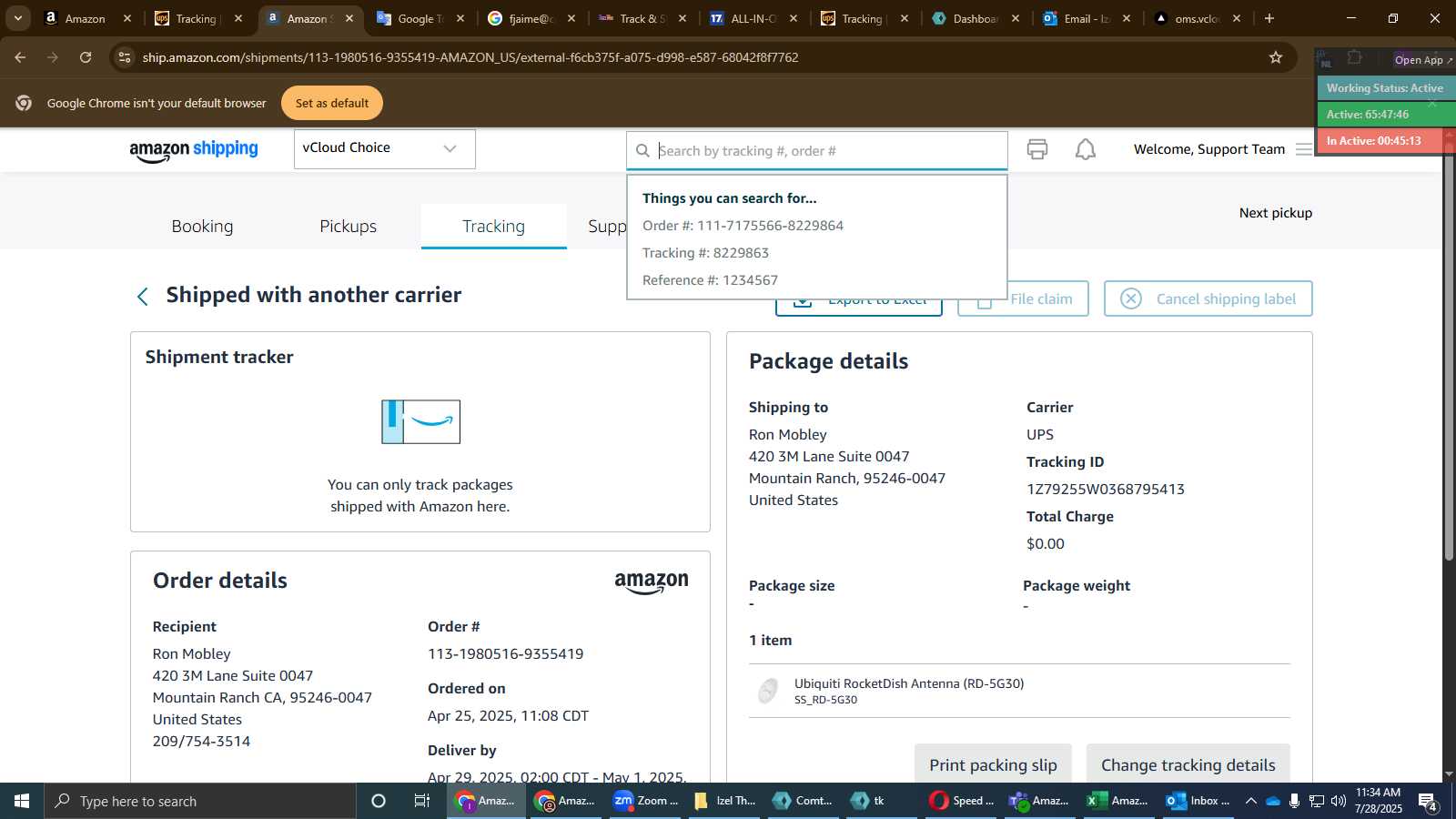
Task: Click tracking ID 1Z79255W0368795413
Action: pyautogui.click(x=1106, y=489)
